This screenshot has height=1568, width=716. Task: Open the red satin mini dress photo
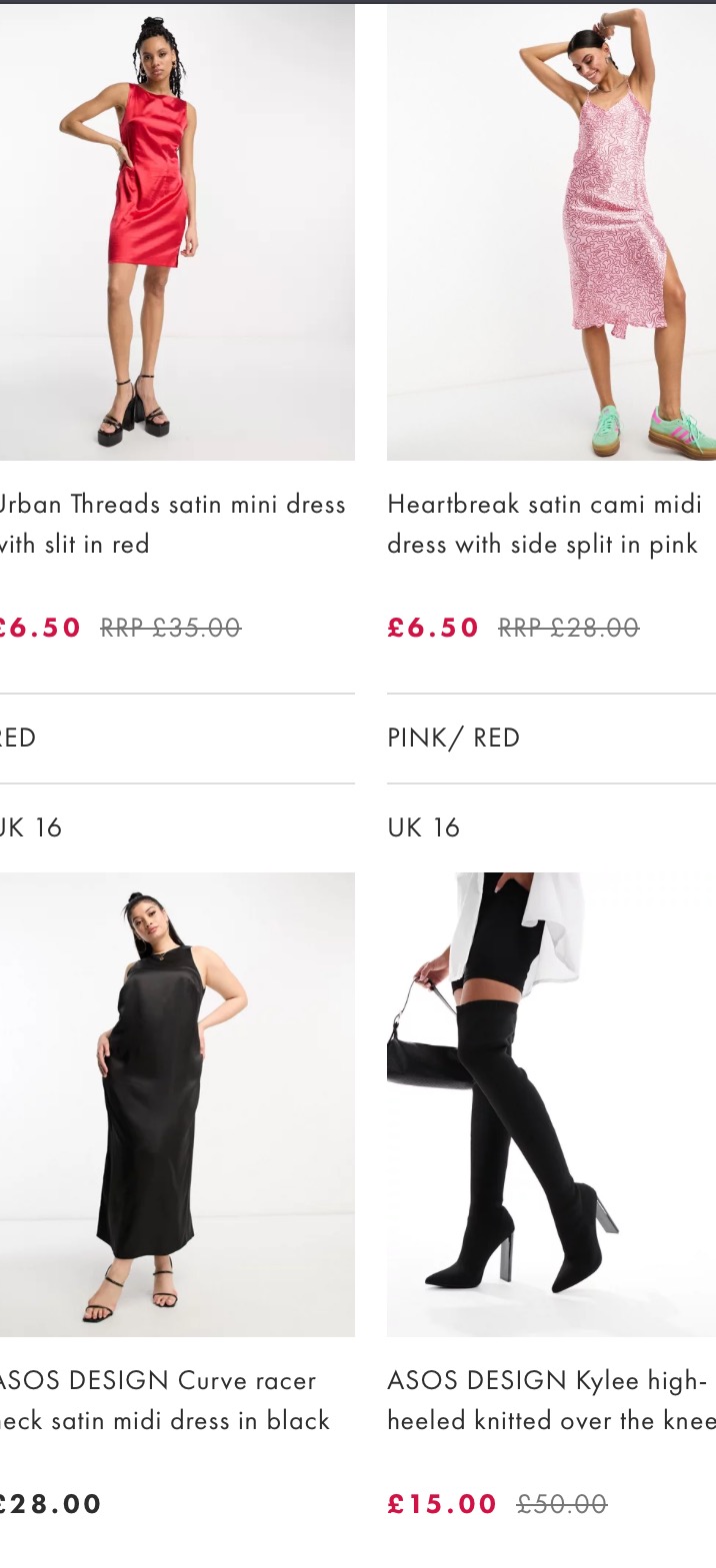[x=176, y=232]
